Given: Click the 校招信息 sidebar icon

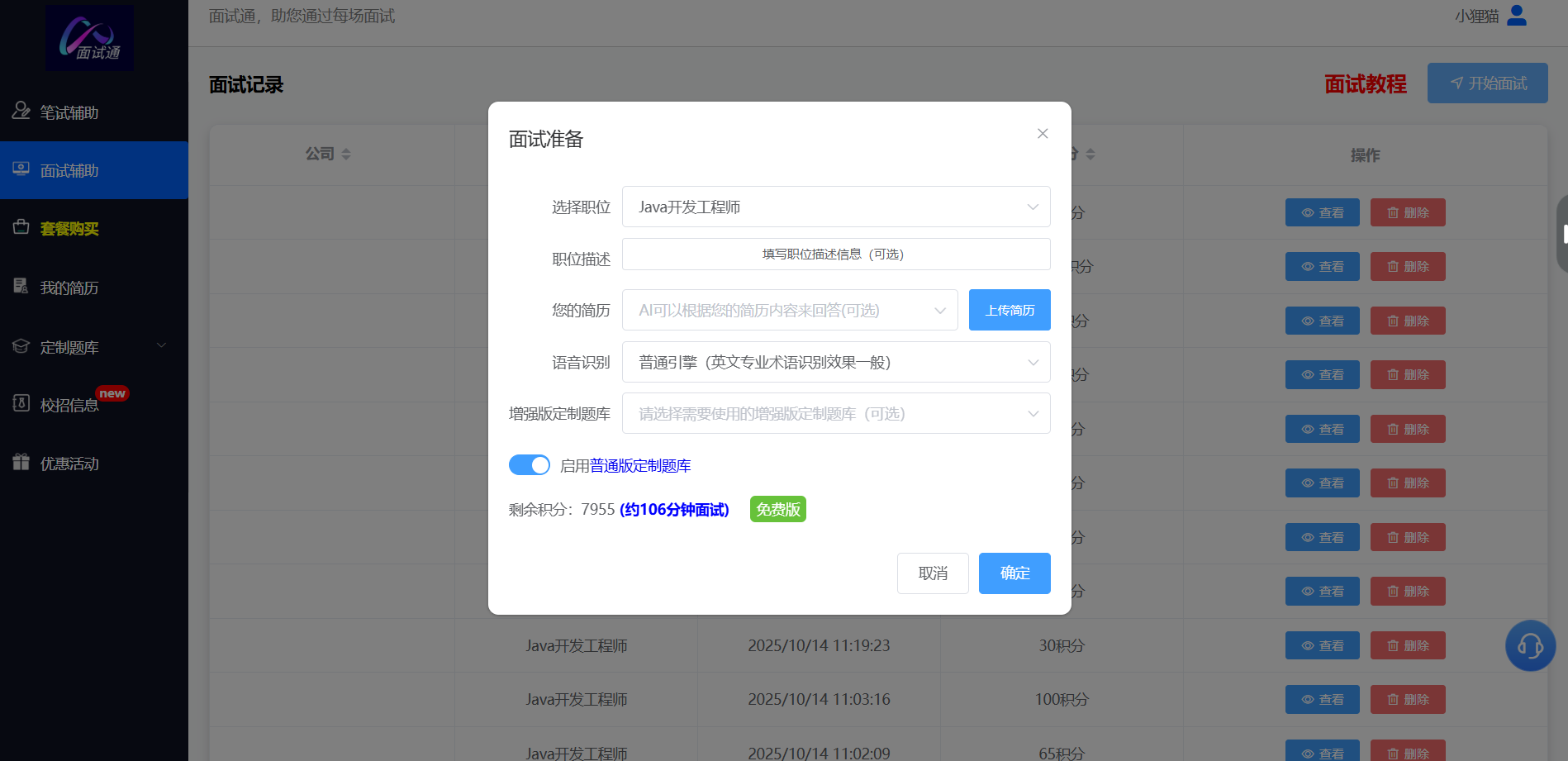Looking at the screenshot, I should [x=21, y=403].
